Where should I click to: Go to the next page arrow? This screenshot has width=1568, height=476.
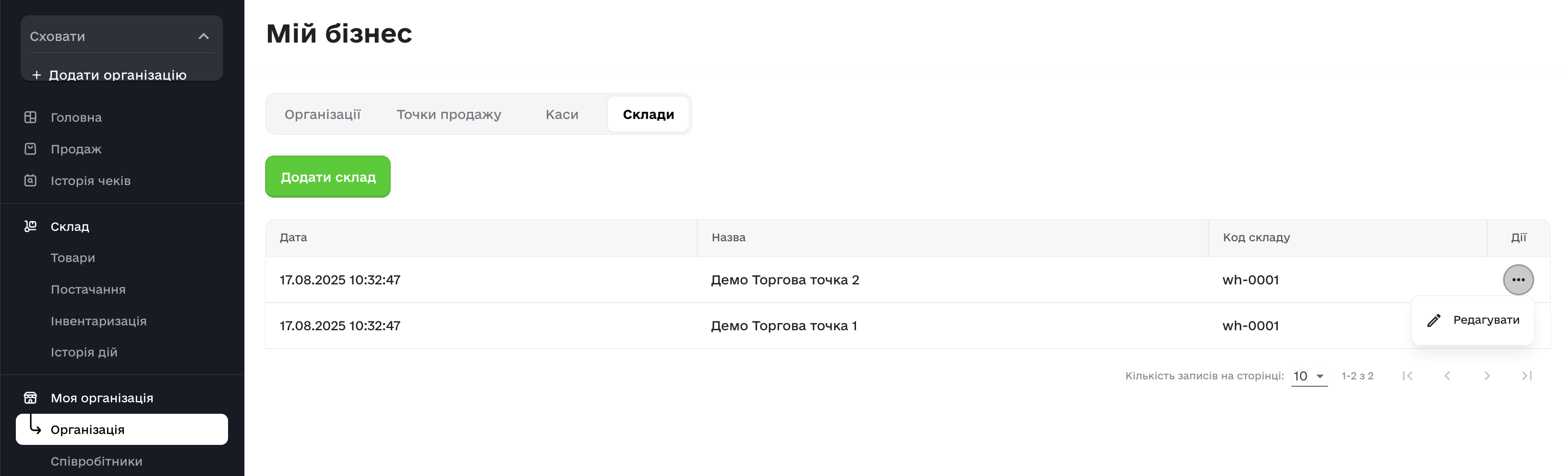[1486, 376]
